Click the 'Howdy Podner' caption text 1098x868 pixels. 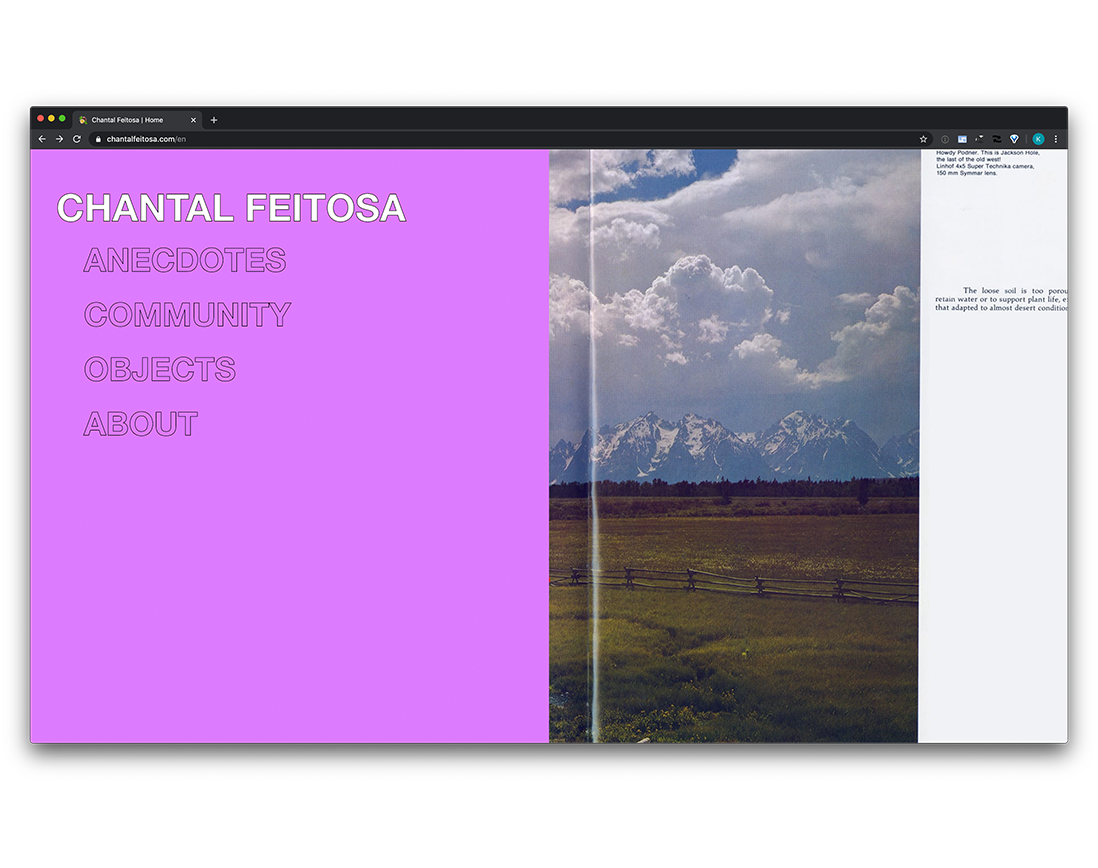(987, 162)
